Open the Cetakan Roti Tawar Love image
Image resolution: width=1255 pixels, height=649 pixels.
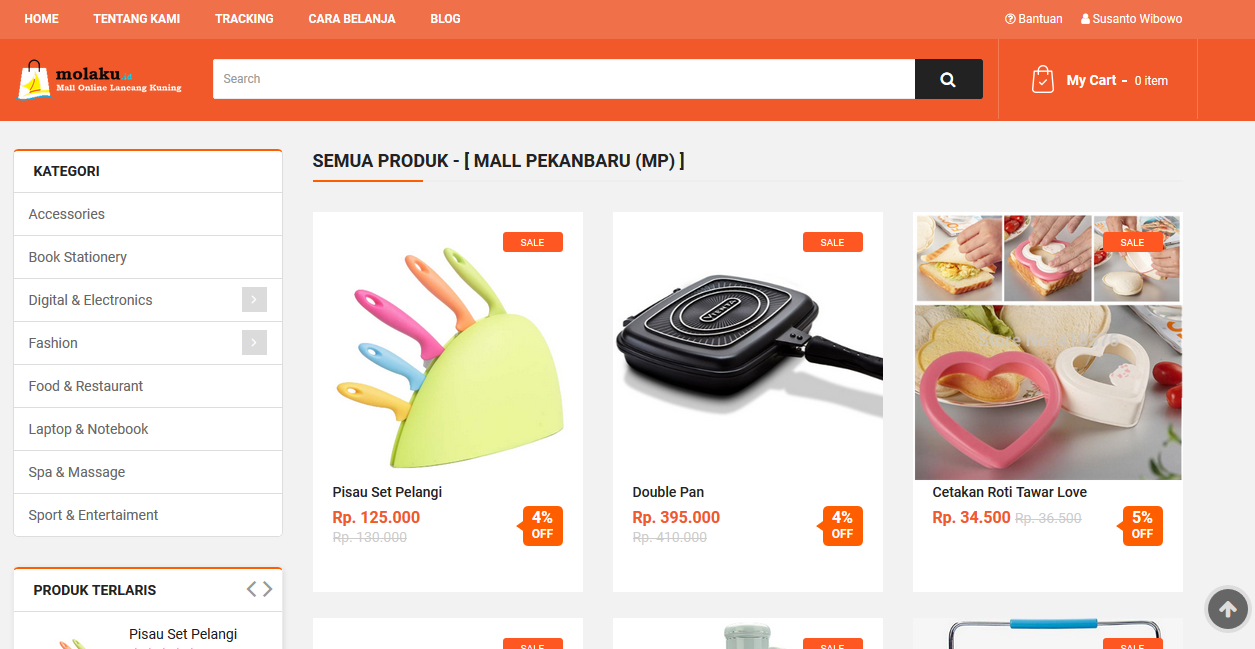tap(1048, 346)
